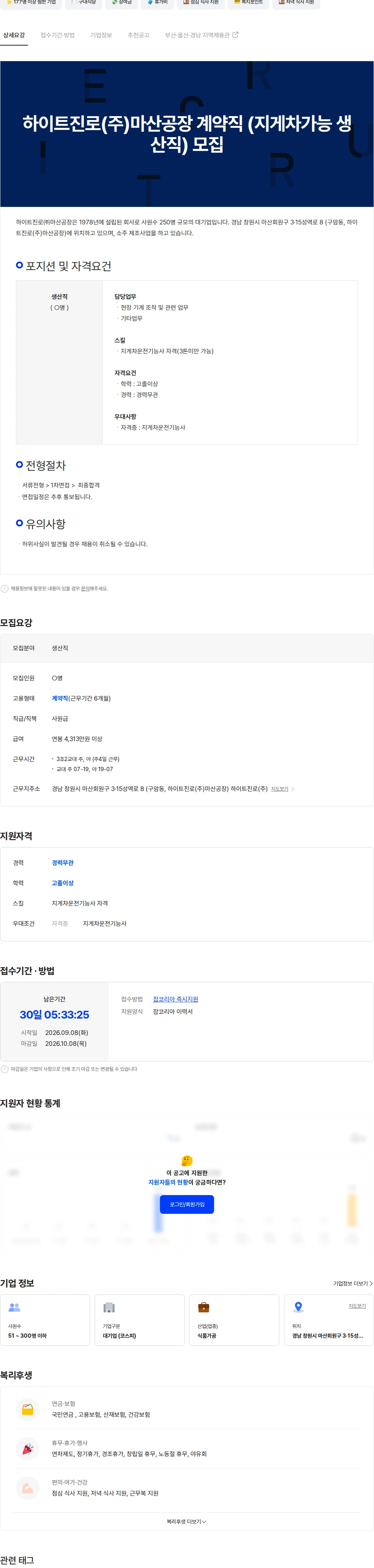Click the 편의·여가·건강 muscle icon
Viewport: 374px width, 1568px height.
coord(27,1488)
